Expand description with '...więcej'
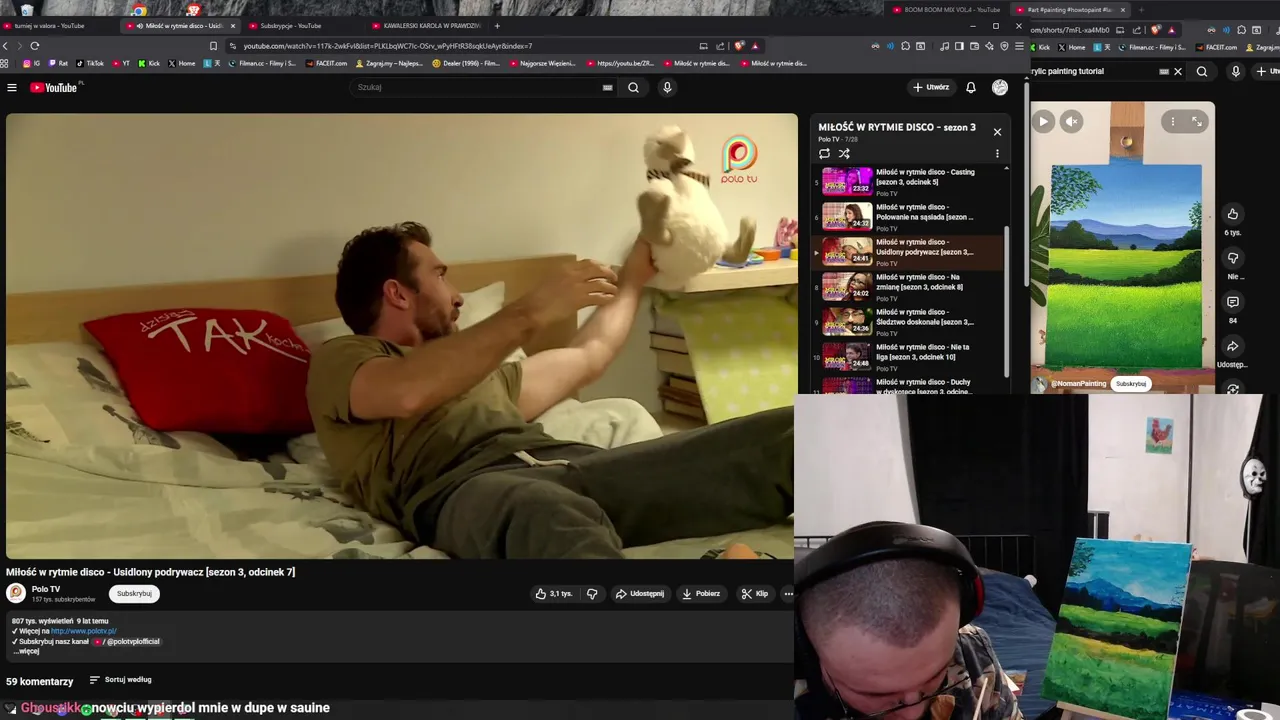Screen dimensions: 1280x720 (x=27, y=651)
